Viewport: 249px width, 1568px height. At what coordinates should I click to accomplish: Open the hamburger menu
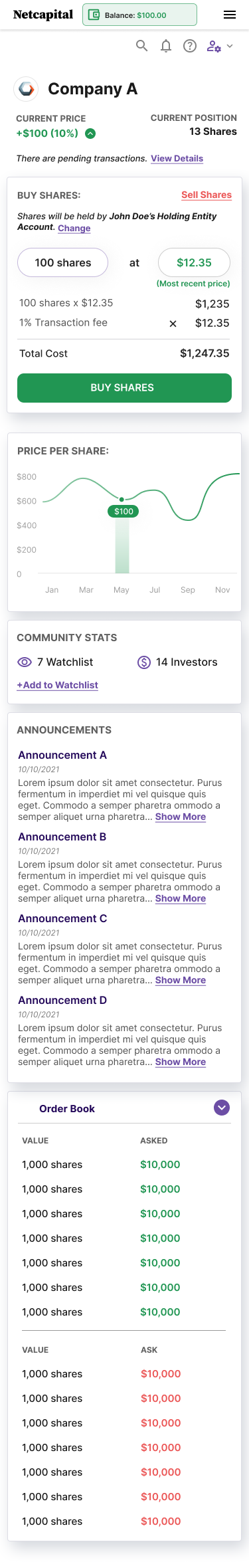tap(230, 15)
